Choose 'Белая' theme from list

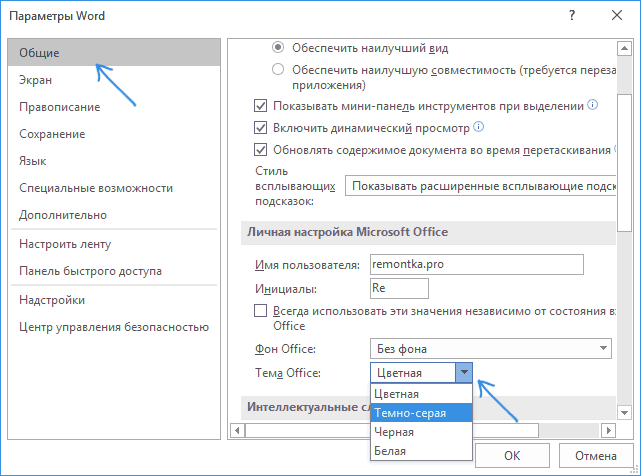[421, 451]
